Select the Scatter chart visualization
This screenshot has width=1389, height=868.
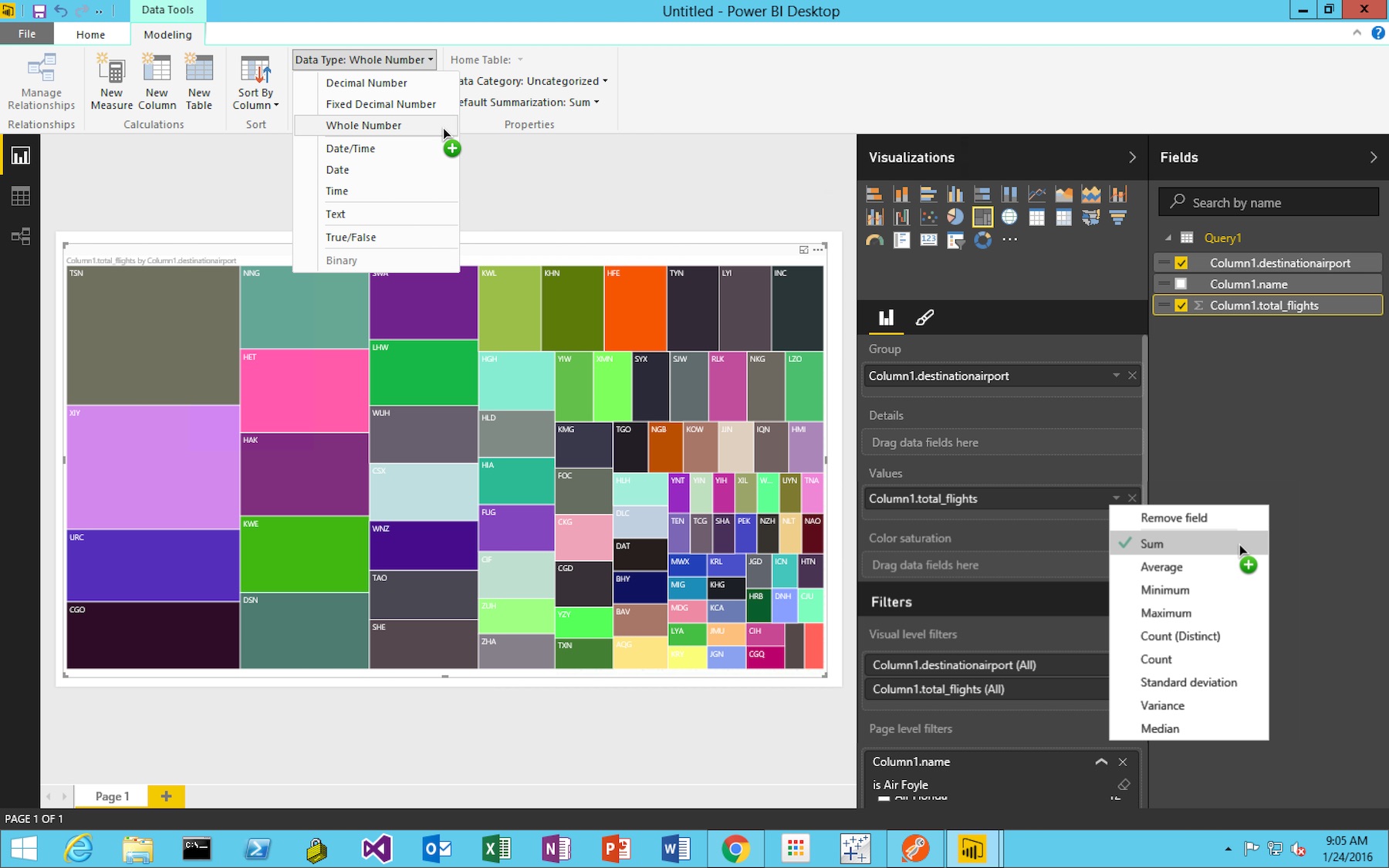(928, 218)
